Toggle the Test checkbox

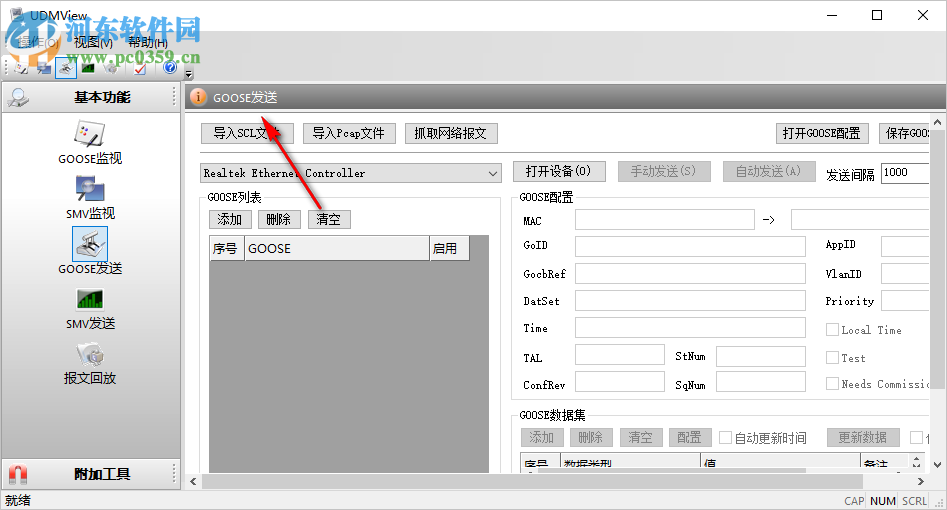[x=832, y=358]
